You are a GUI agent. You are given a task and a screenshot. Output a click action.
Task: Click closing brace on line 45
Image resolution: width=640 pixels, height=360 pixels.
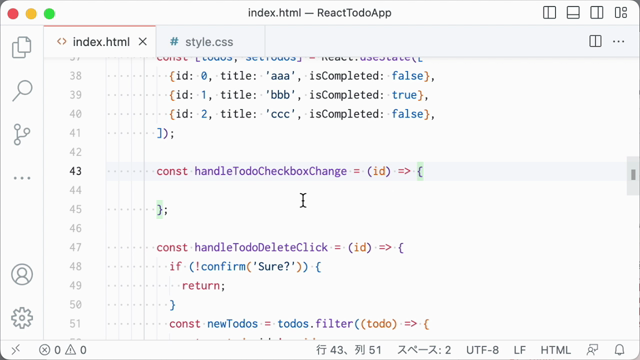pos(160,209)
